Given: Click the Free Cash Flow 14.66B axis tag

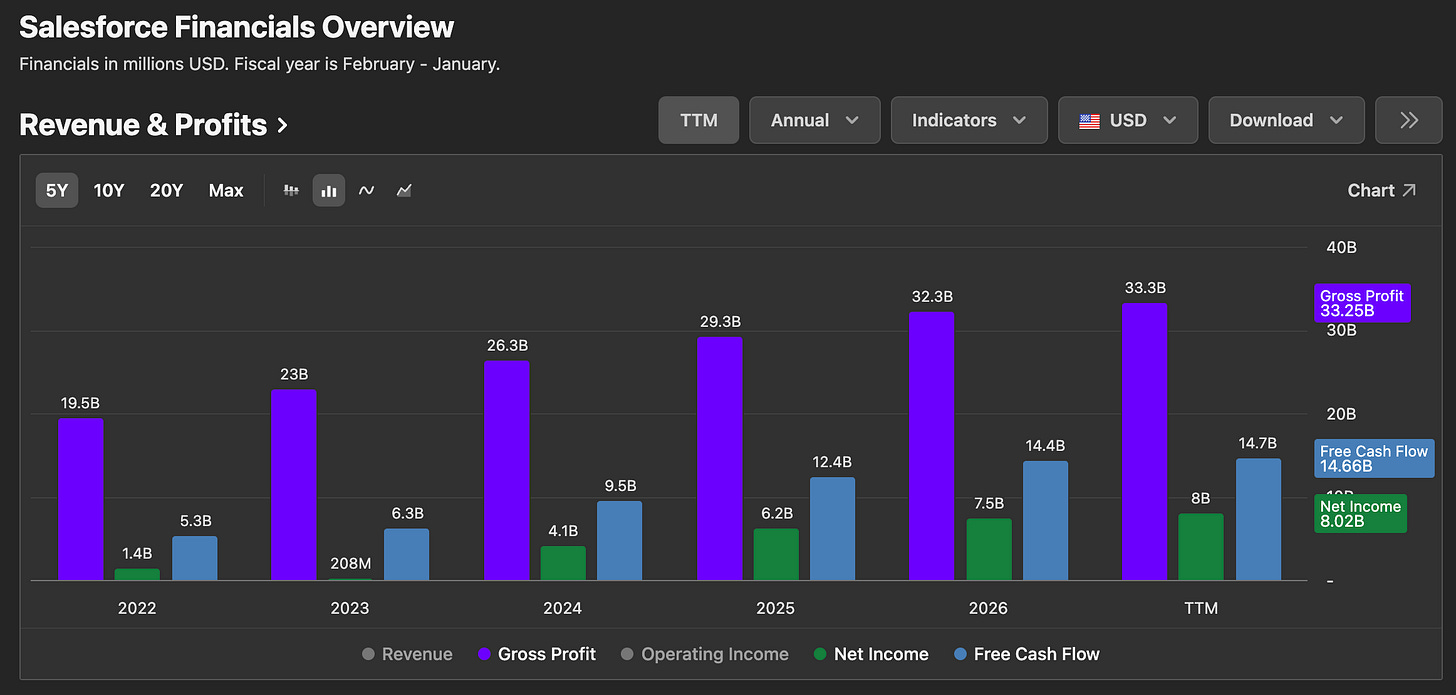Looking at the screenshot, I should [1374, 458].
